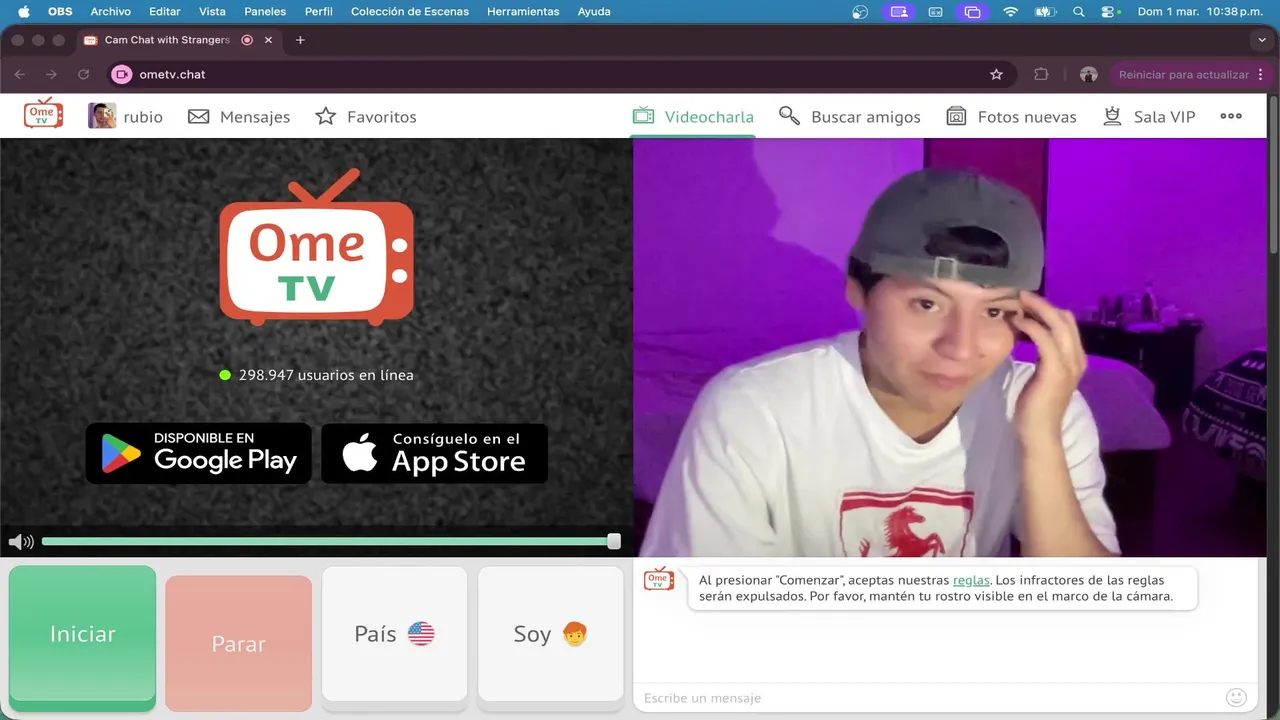Click the battery status icon
Viewport: 1280px width, 720px height.
click(x=1045, y=12)
